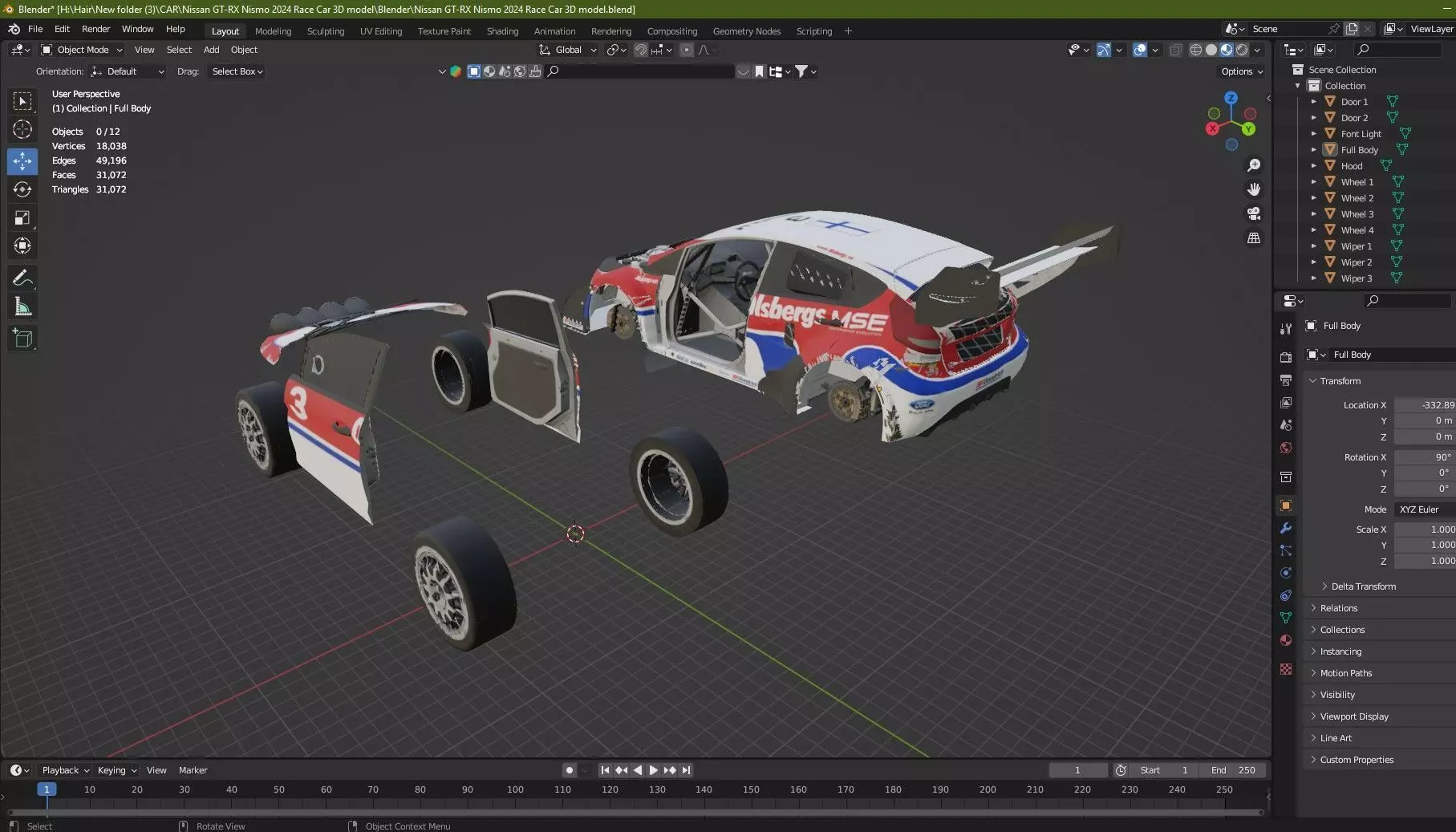Open the Output properties tab
The width and height of the screenshot is (1456, 832).
pos(1286,379)
